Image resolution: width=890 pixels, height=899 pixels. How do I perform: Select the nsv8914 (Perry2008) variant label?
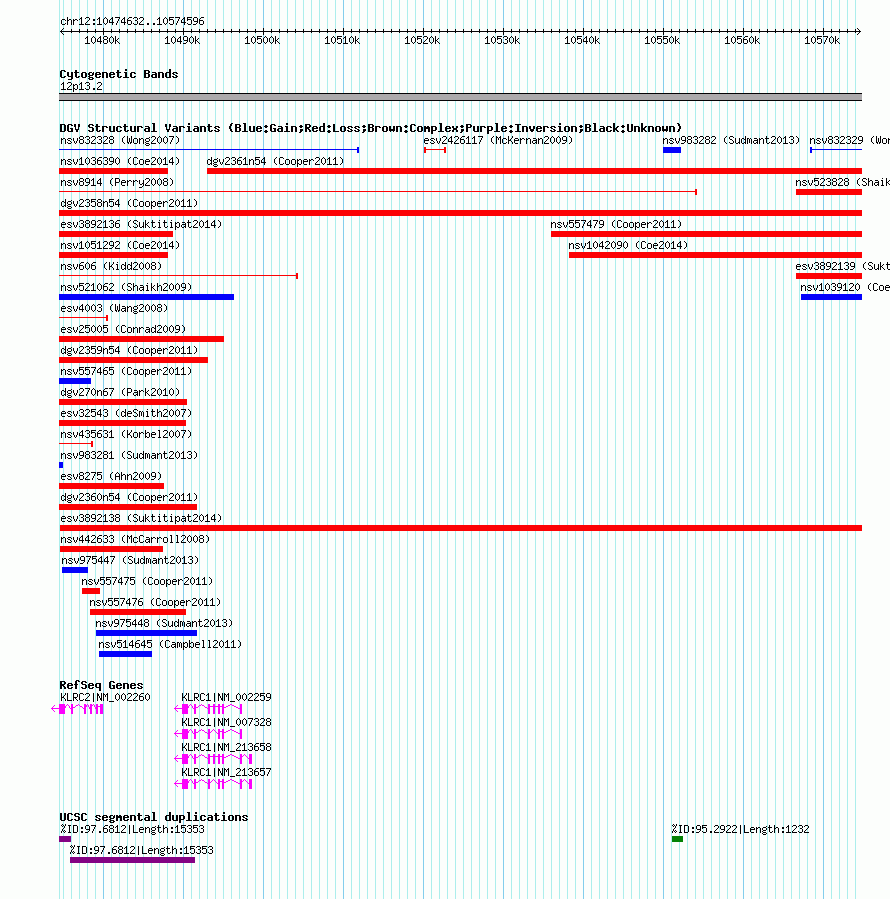[117, 182]
